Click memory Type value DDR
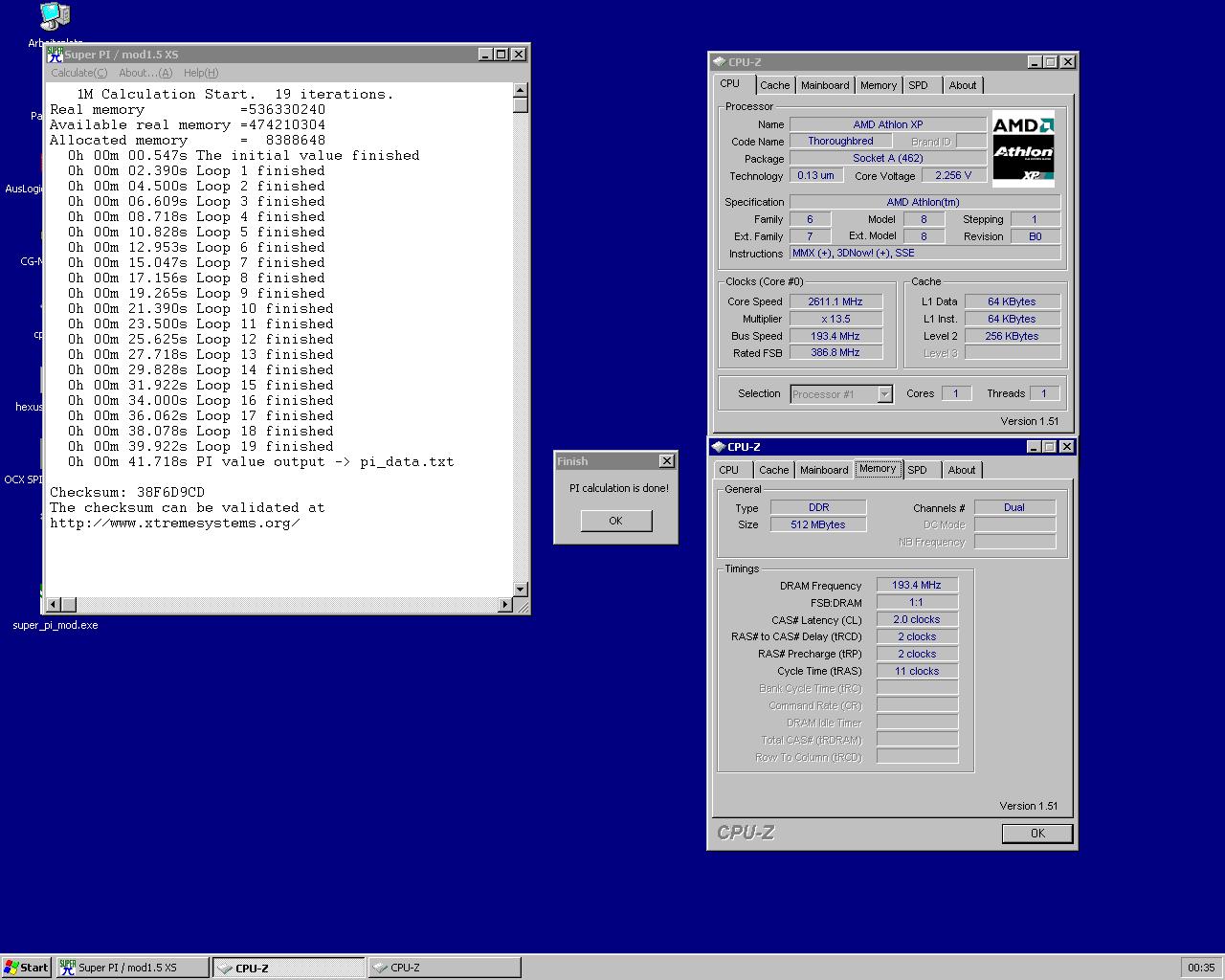The image size is (1225, 980). pyautogui.click(x=818, y=507)
